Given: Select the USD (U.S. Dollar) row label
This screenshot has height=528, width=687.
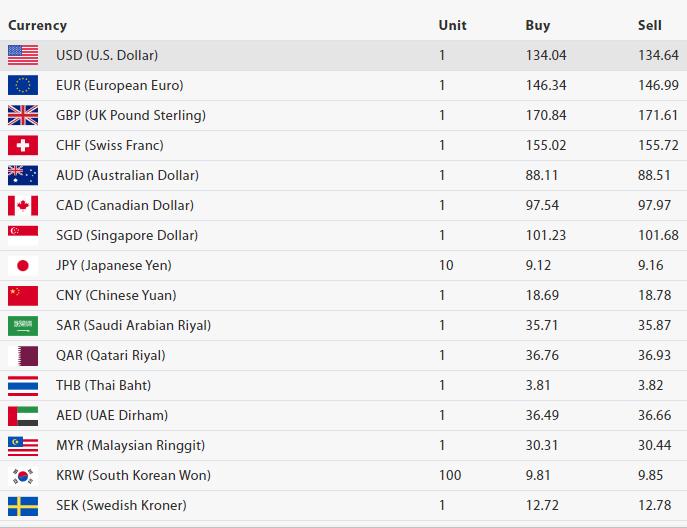Looking at the screenshot, I should 106,55.
